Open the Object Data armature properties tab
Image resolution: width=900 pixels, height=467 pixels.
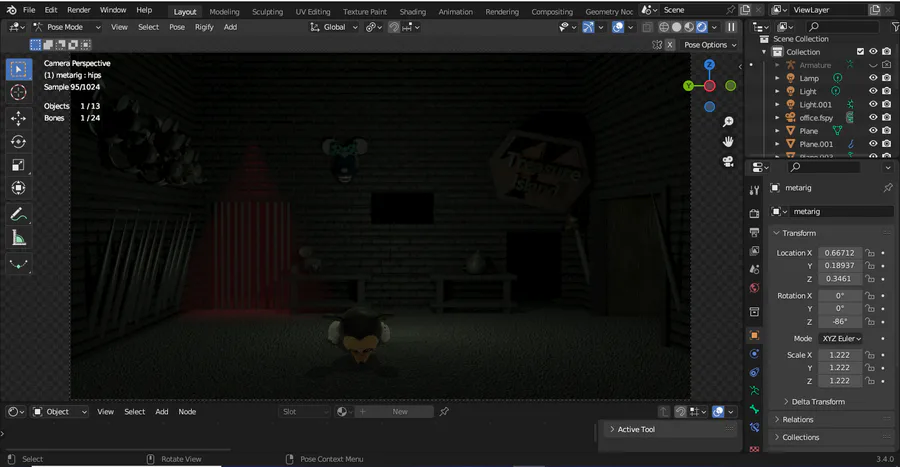pos(754,391)
